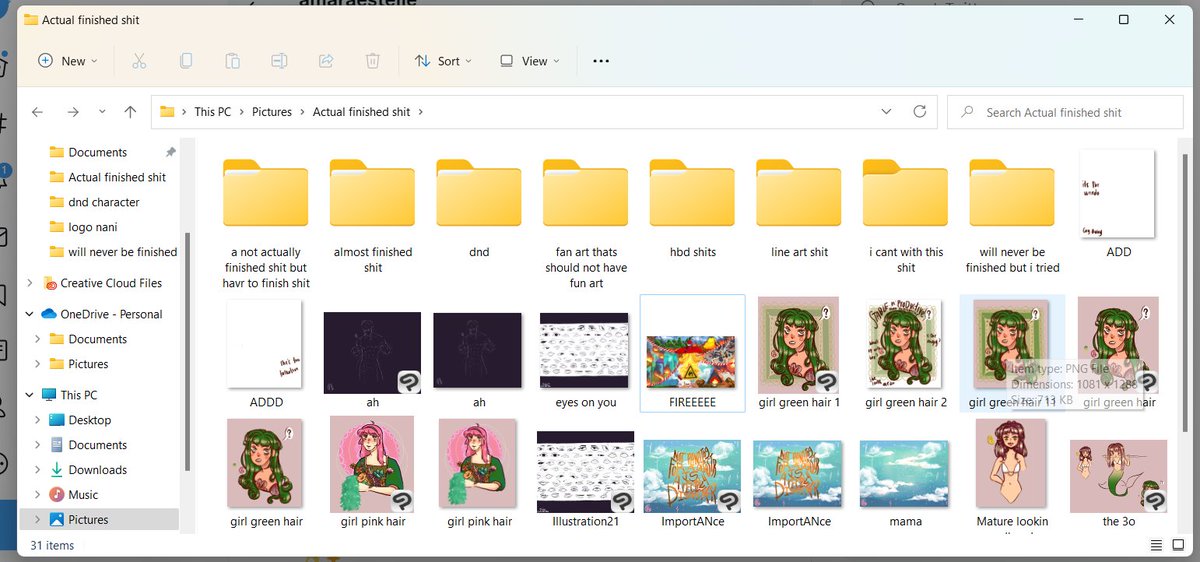
Task: Select 'Pictures' breadcrumb in address bar
Action: tap(272, 112)
